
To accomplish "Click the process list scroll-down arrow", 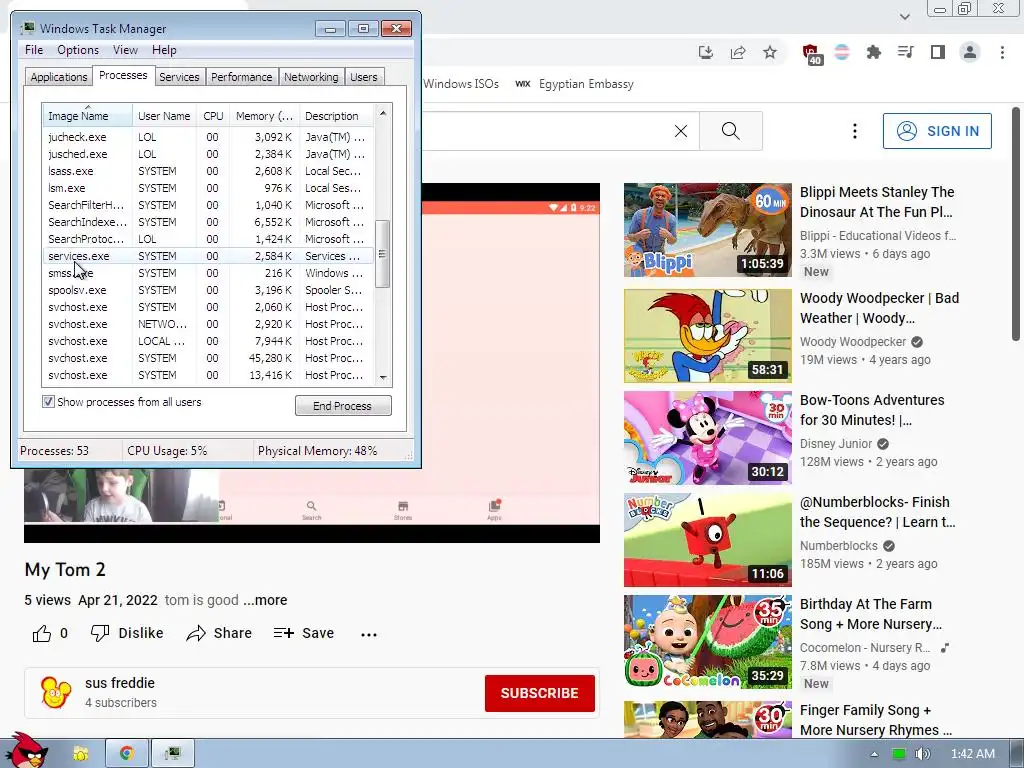I will [x=383, y=377].
